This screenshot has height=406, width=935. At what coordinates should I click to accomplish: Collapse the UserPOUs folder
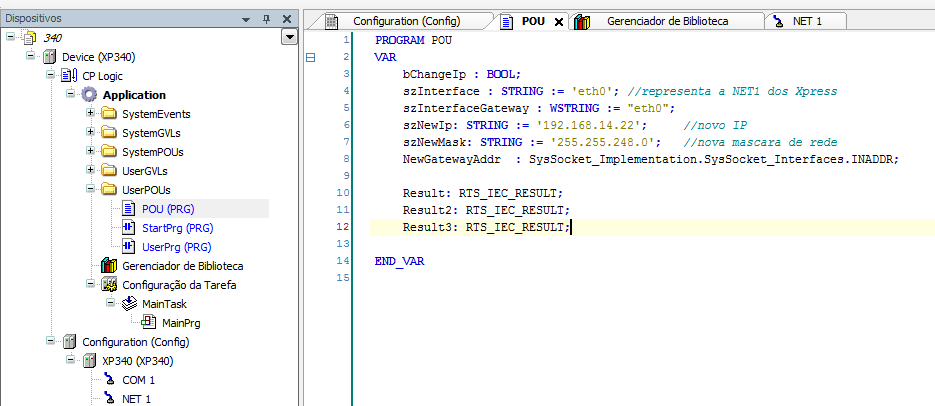tap(91, 190)
